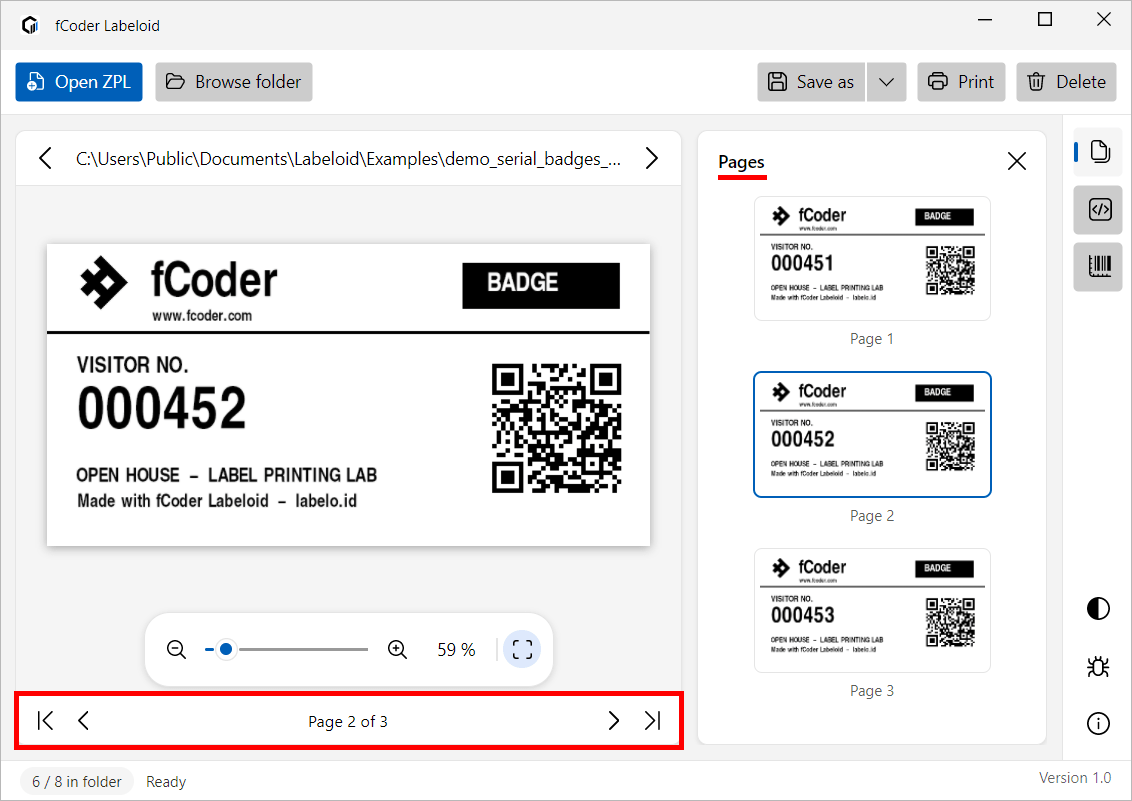Jump to the last page

[x=652, y=720]
